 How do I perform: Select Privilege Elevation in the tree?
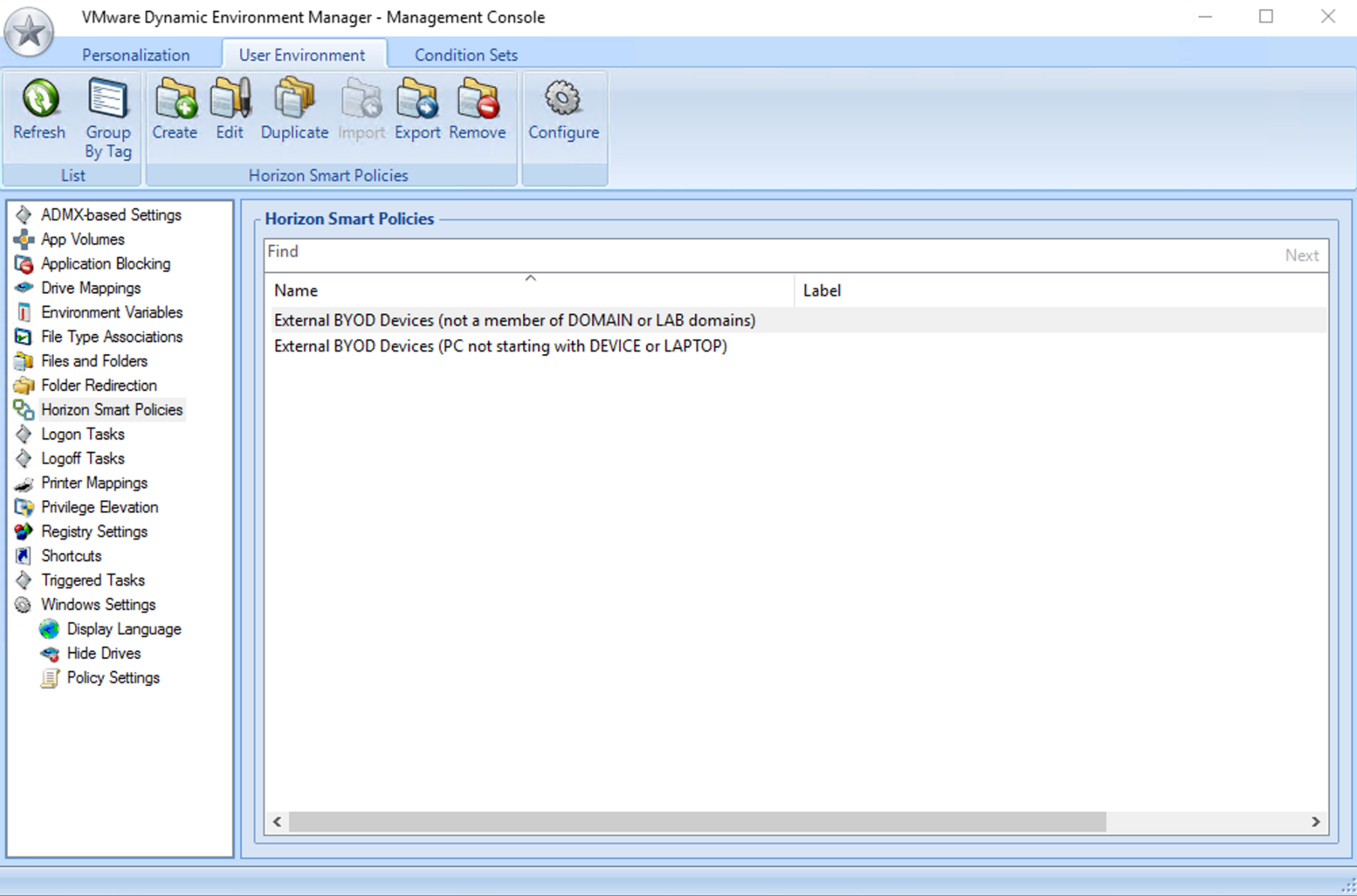pos(99,507)
